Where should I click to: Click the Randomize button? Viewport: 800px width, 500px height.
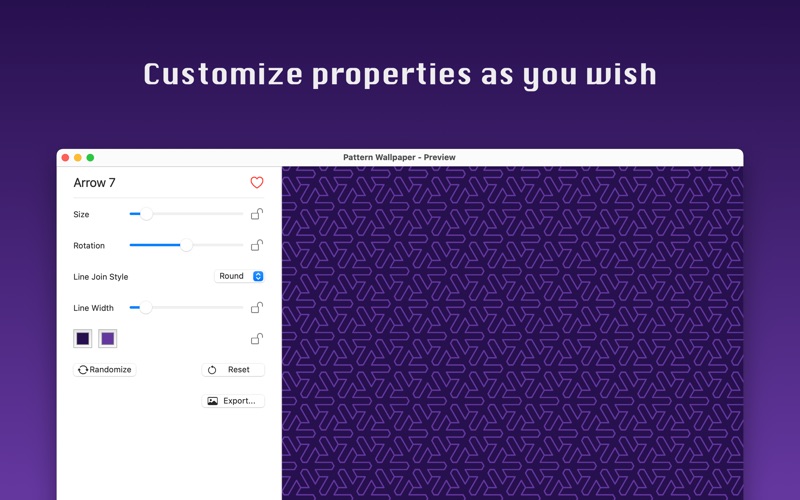(105, 369)
